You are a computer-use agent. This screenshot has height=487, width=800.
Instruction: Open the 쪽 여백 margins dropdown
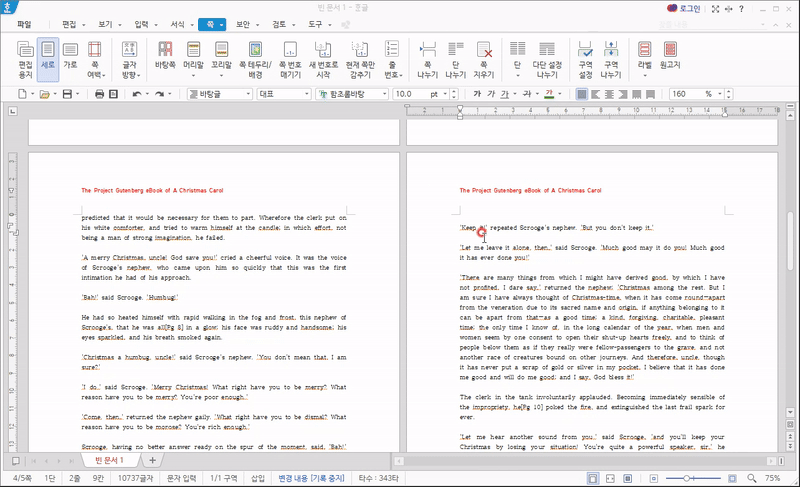(95, 60)
